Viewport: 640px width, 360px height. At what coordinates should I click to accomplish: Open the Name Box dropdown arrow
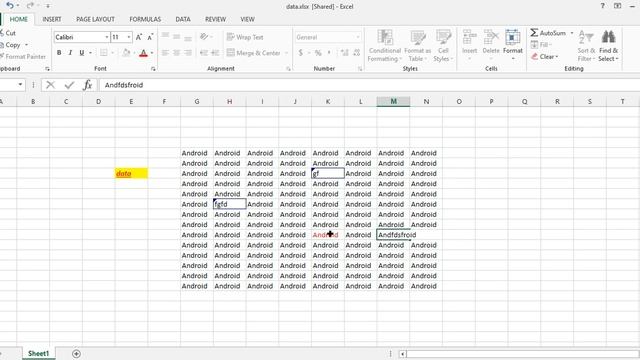(x=20, y=84)
